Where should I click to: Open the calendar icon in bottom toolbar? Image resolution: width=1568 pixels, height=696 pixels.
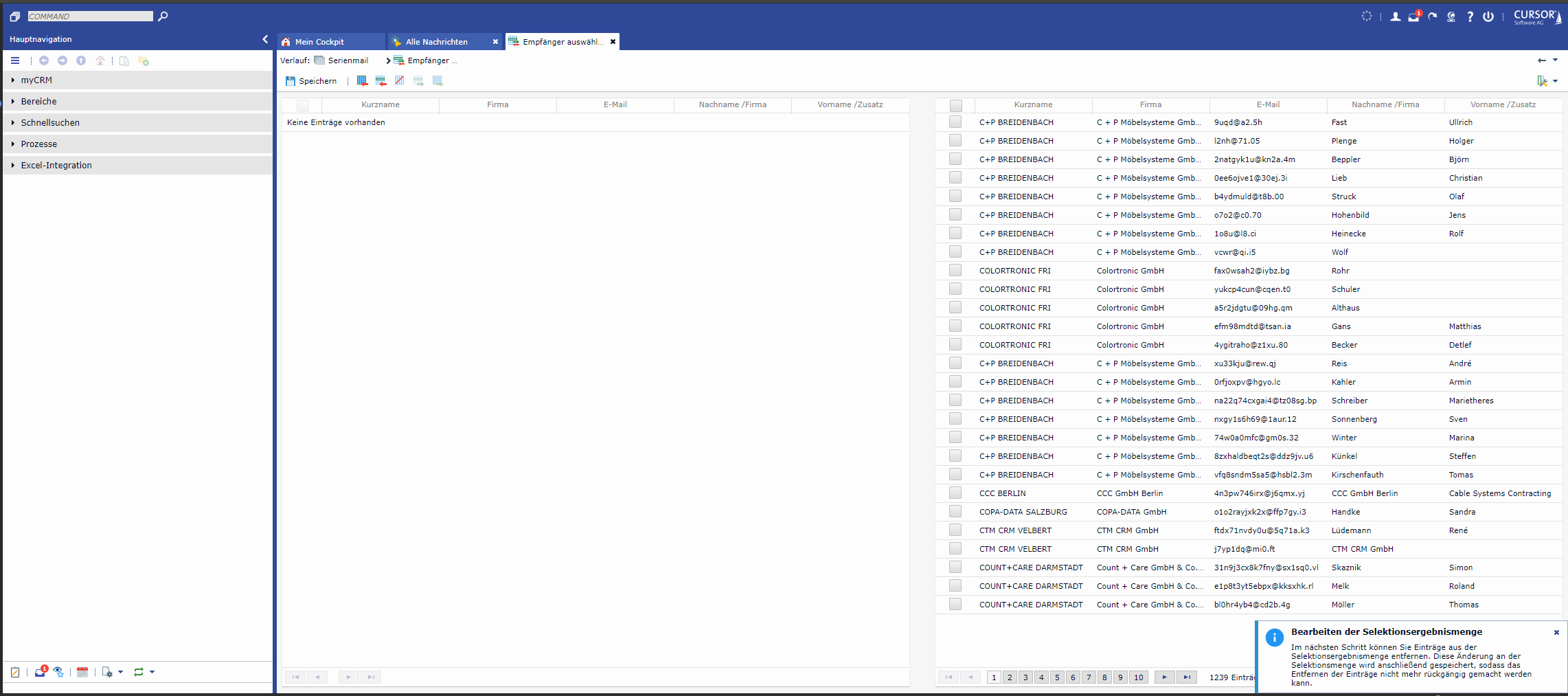(x=82, y=672)
